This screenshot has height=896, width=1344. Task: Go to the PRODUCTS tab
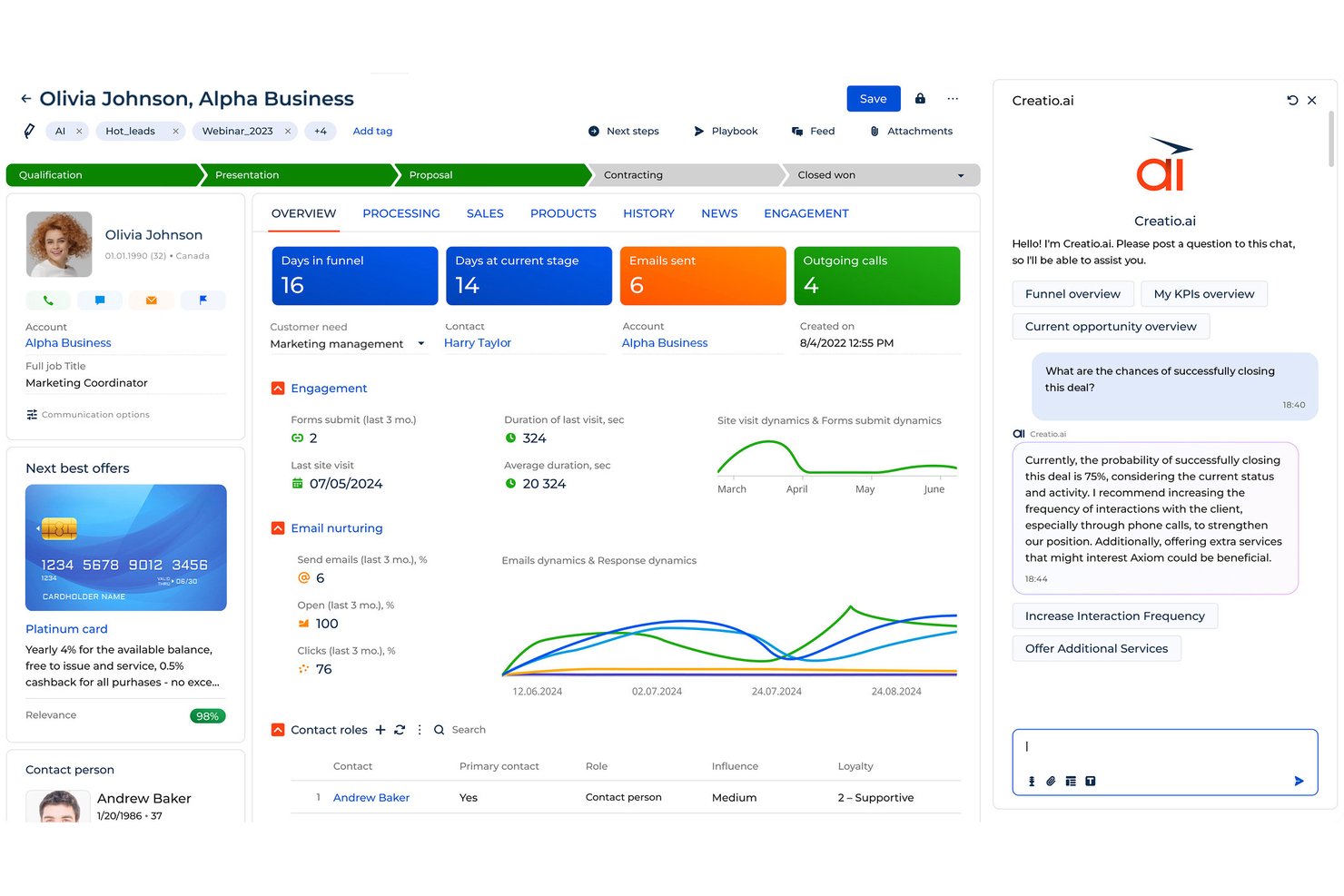[563, 213]
